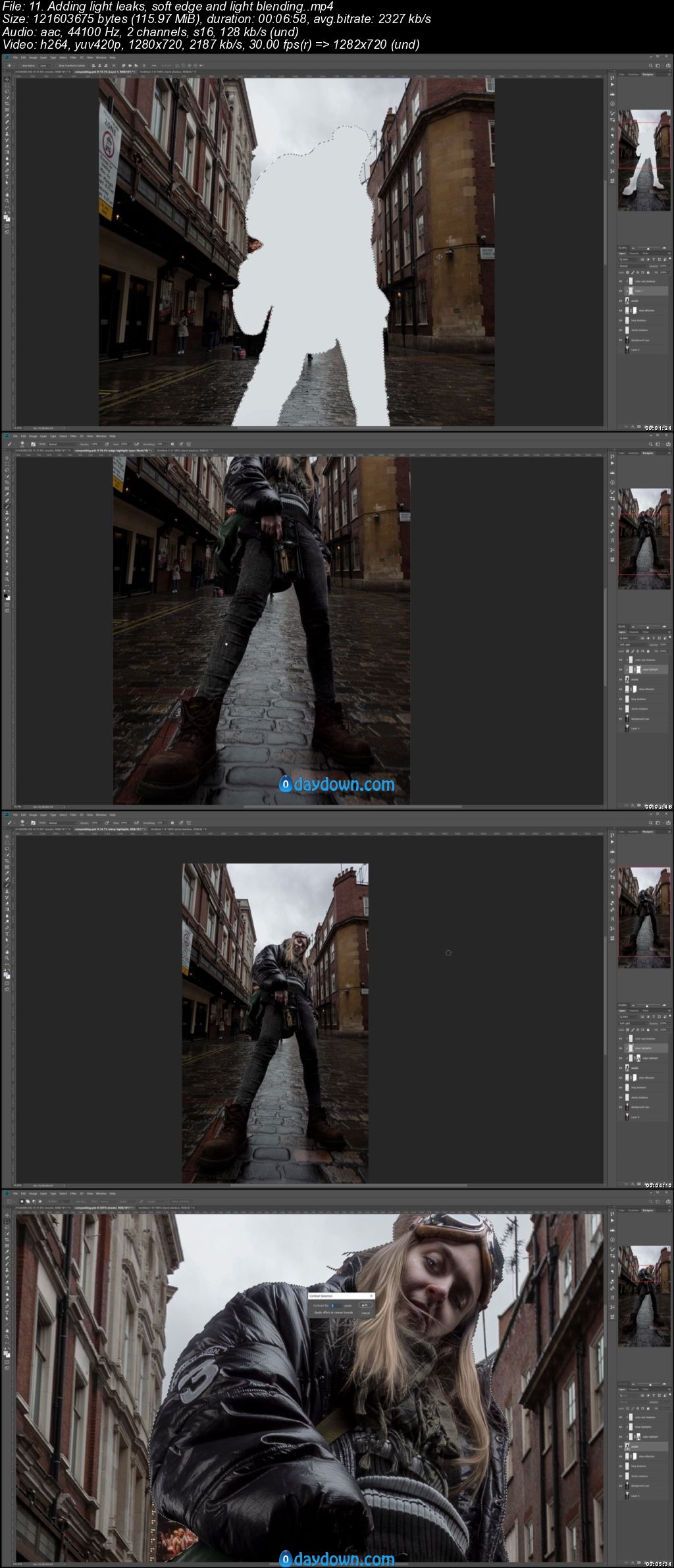Image resolution: width=674 pixels, height=1568 pixels.
Task: Click the 'Contract By' pixels input field
Action: [336, 1305]
